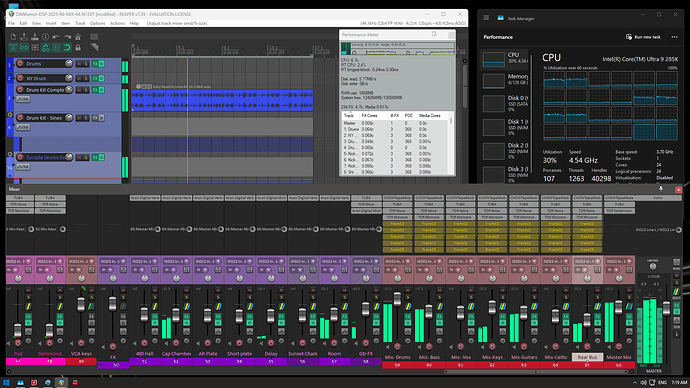Click pin icon in Mixer title bar

(x=661, y=189)
